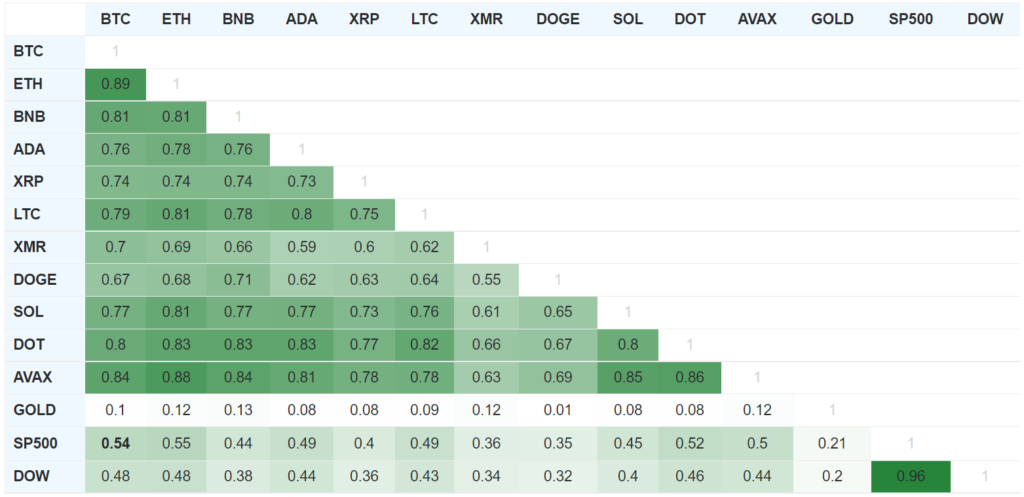Select the 0.86 AVAX-DOT correlation cell

[x=689, y=377]
